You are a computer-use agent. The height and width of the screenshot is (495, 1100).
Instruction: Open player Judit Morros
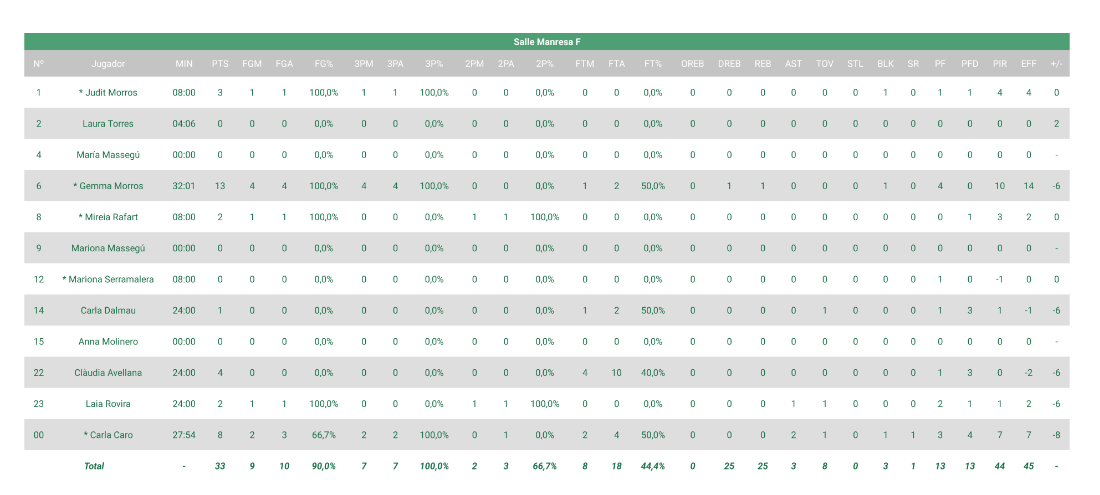point(108,93)
